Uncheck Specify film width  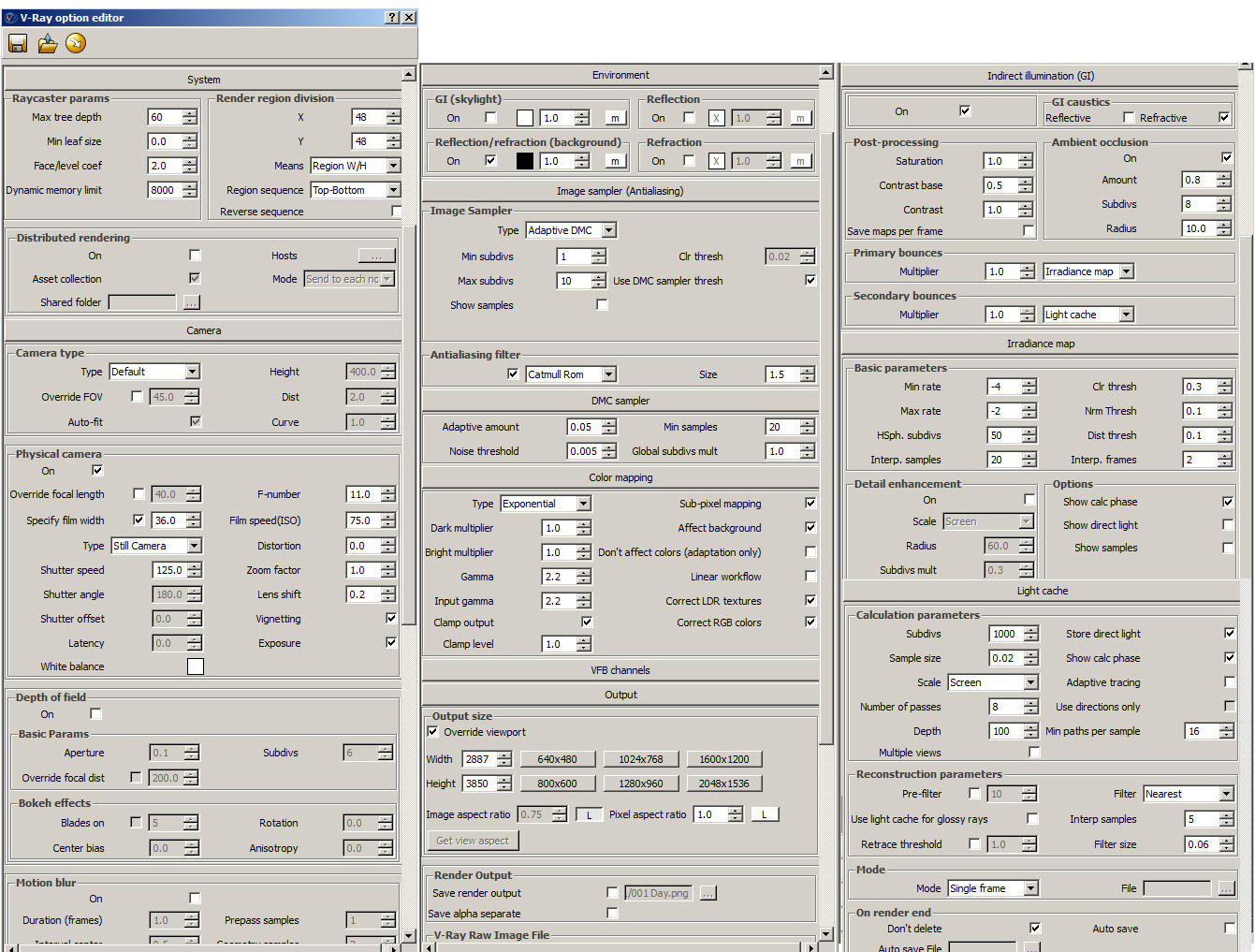[139, 520]
